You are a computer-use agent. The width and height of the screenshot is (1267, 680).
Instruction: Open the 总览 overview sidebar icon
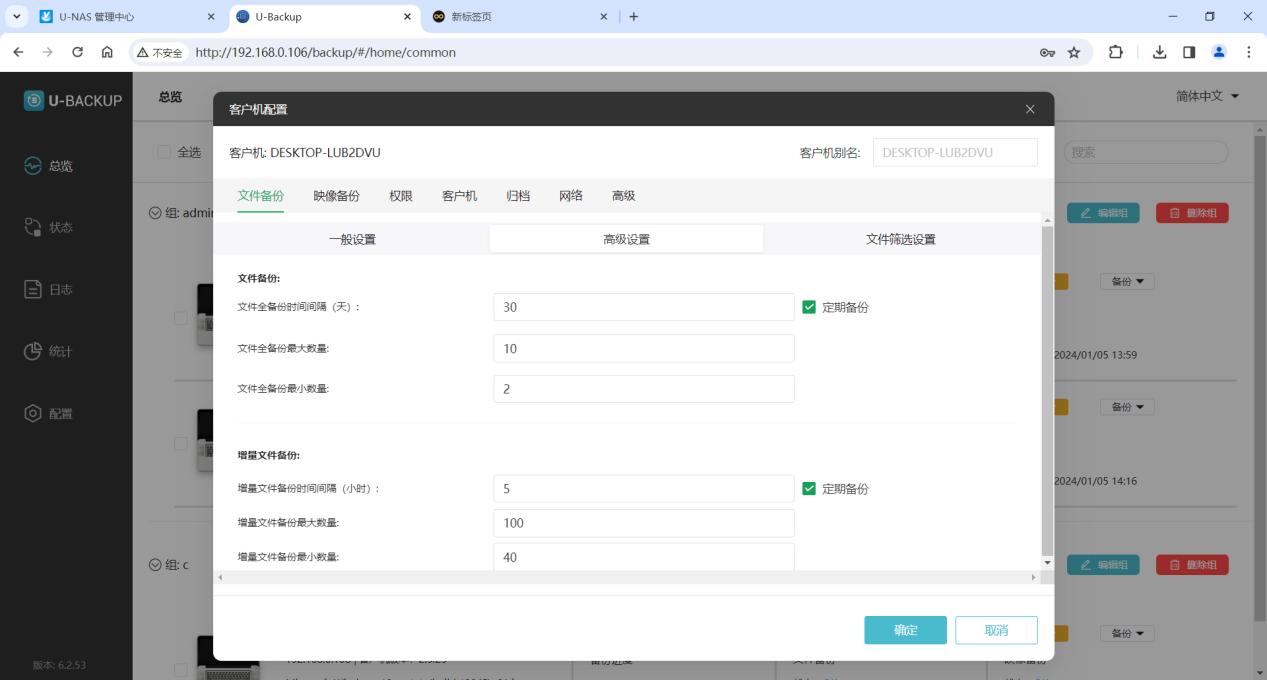tap(33, 166)
